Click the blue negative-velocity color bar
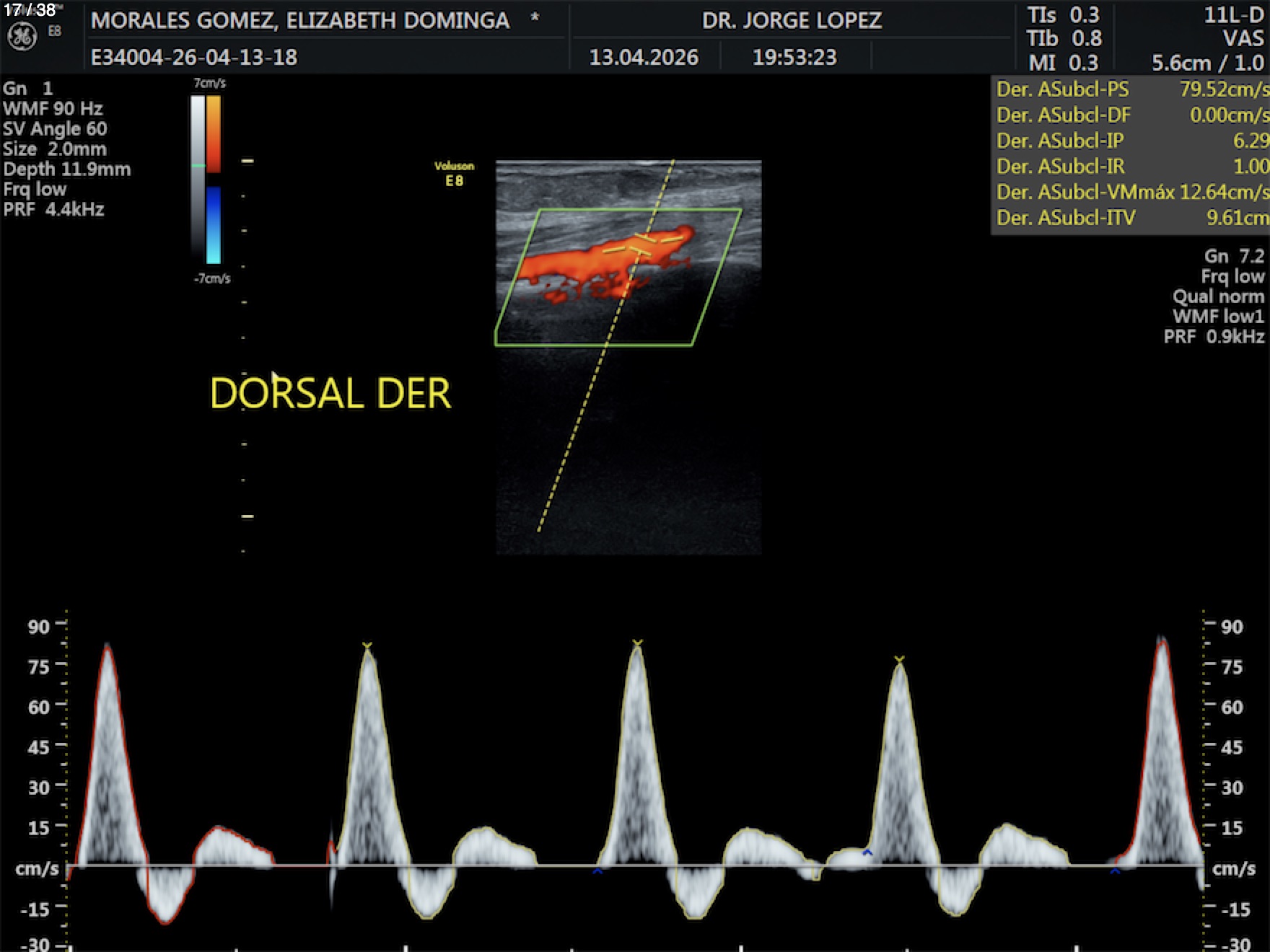 pos(214,225)
